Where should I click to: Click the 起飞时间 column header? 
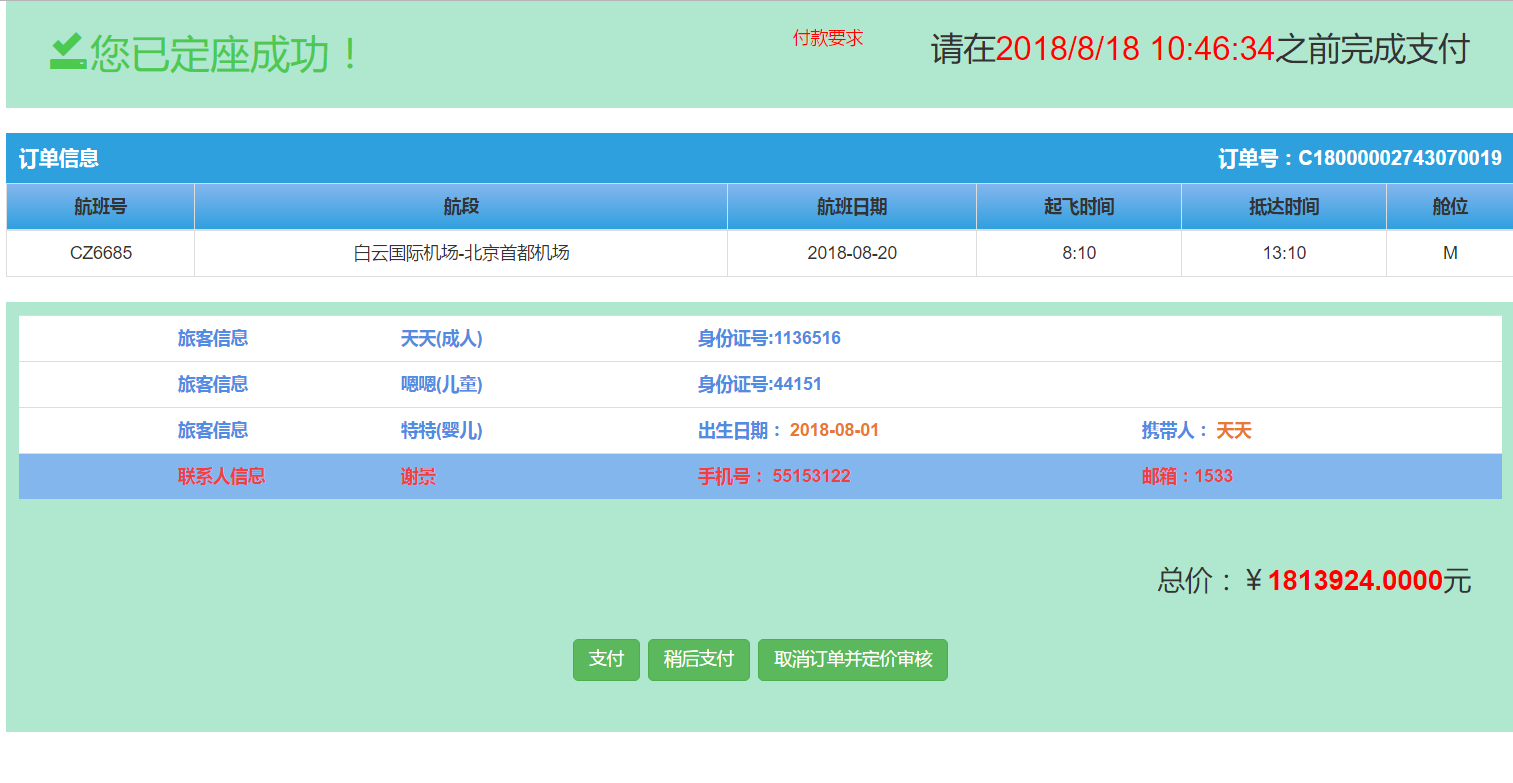1079,207
